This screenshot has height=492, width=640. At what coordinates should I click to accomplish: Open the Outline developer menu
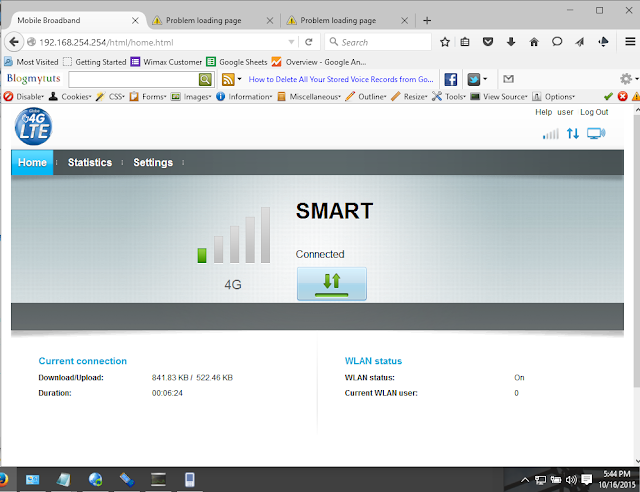pyautogui.click(x=366, y=97)
